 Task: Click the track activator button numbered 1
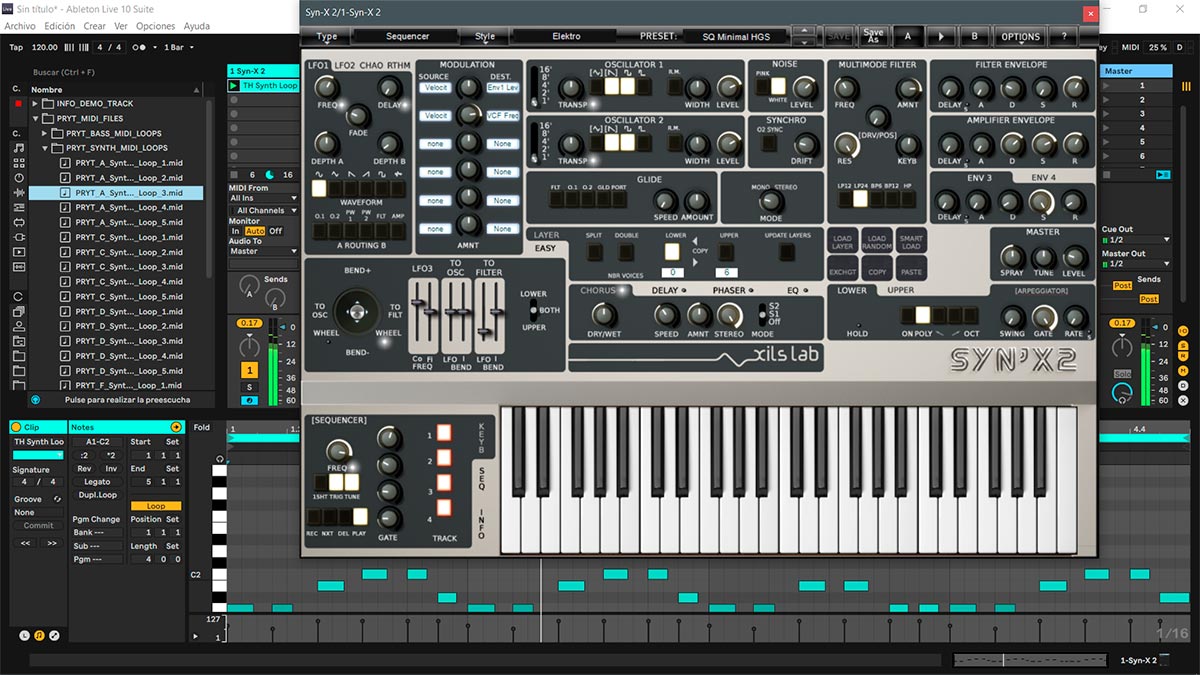(x=249, y=371)
